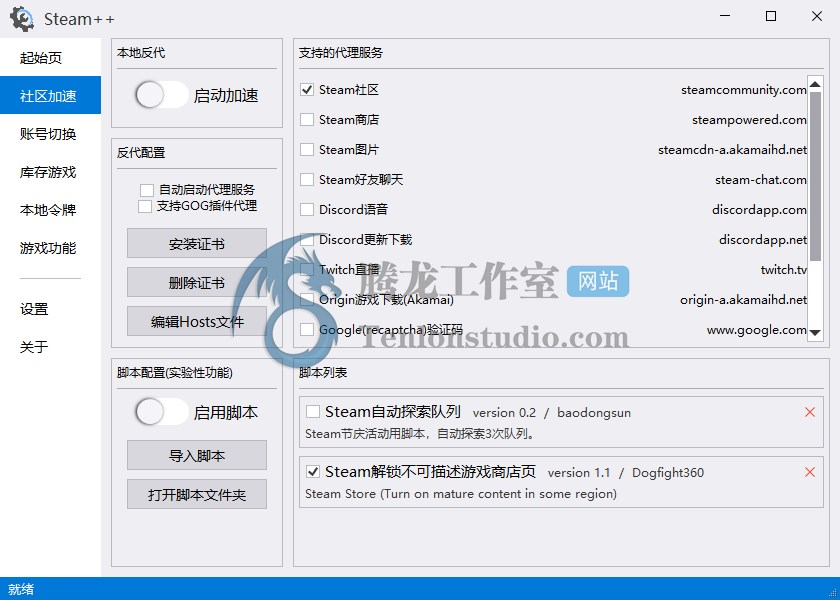This screenshot has width=840, height=600.
Task: Check the Steam好友聊天 proxy checkbox
Action: tap(307, 179)
